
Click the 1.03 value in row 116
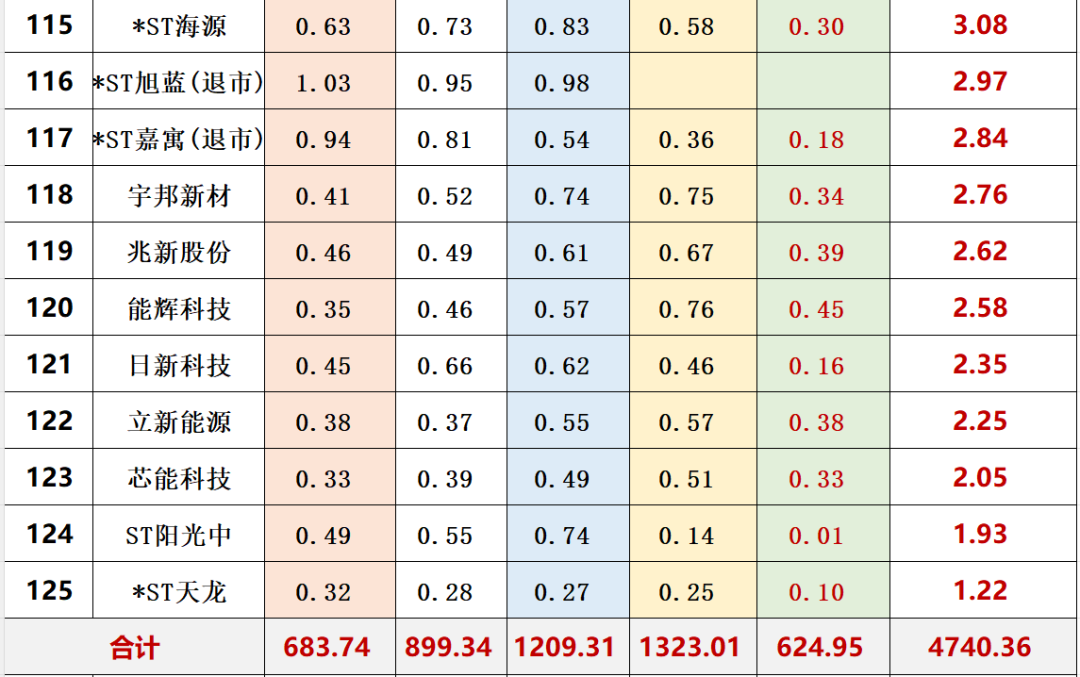tap(323, 83)
